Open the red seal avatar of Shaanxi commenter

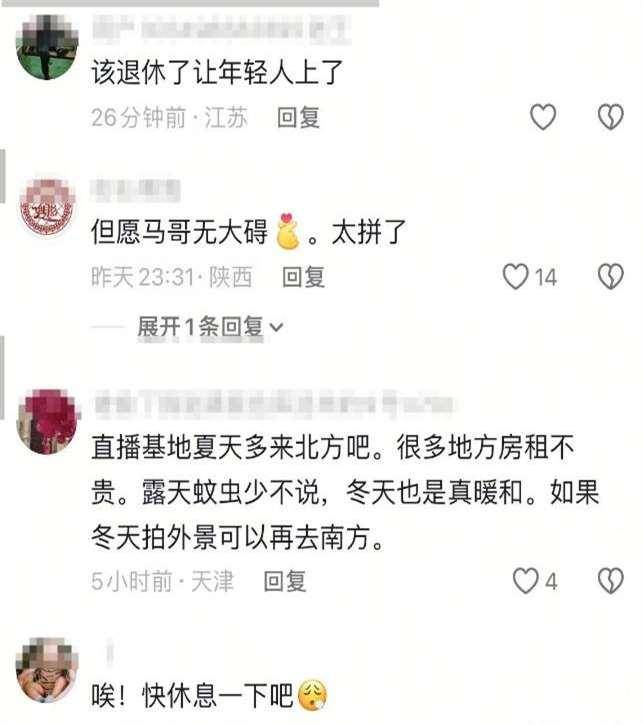click(x=47, y=208)
